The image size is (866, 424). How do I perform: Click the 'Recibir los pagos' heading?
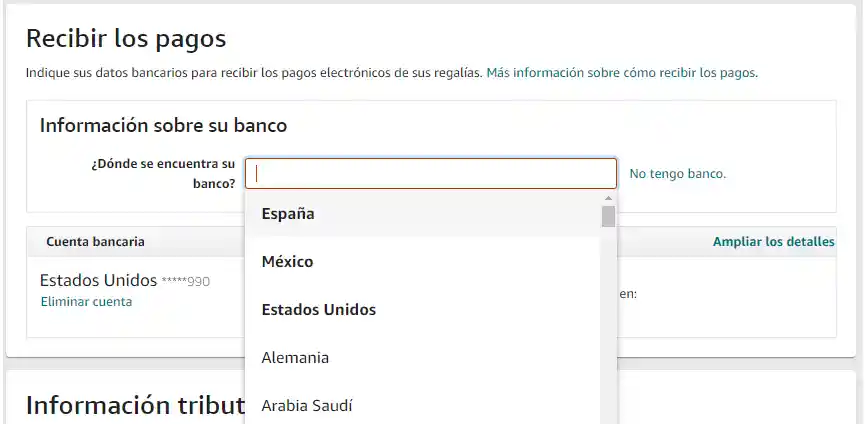126,39
